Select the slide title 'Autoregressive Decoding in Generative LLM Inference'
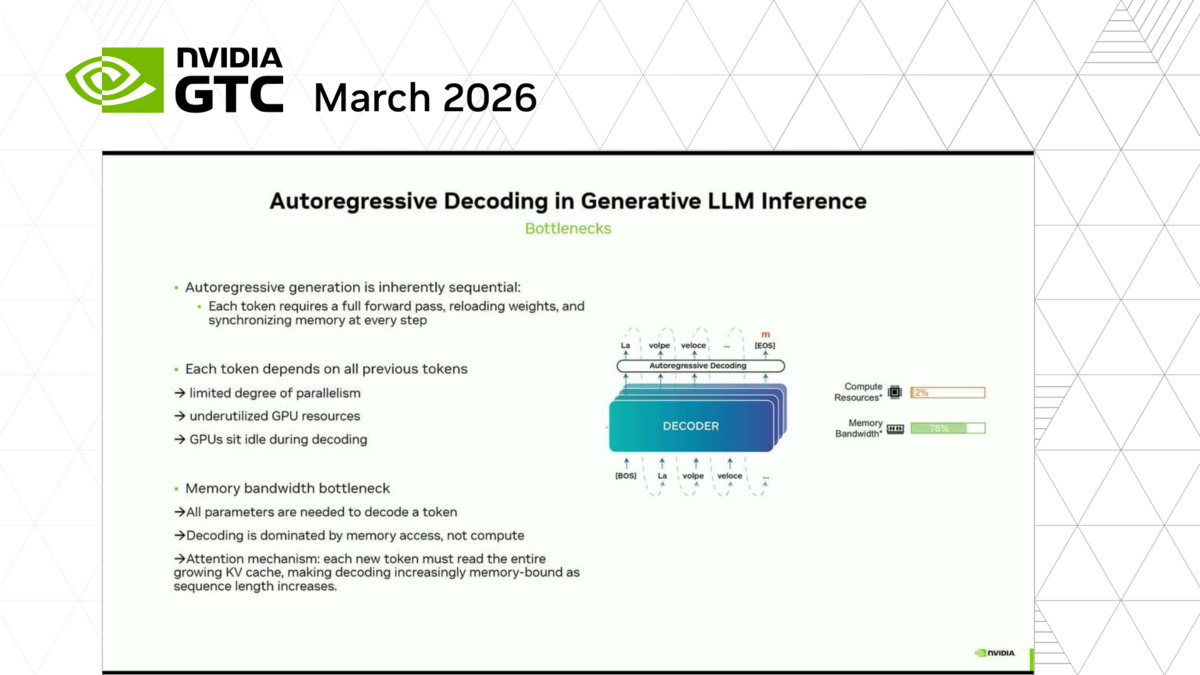The width and height of the screenshot is (1200, 675). [568, 201]
